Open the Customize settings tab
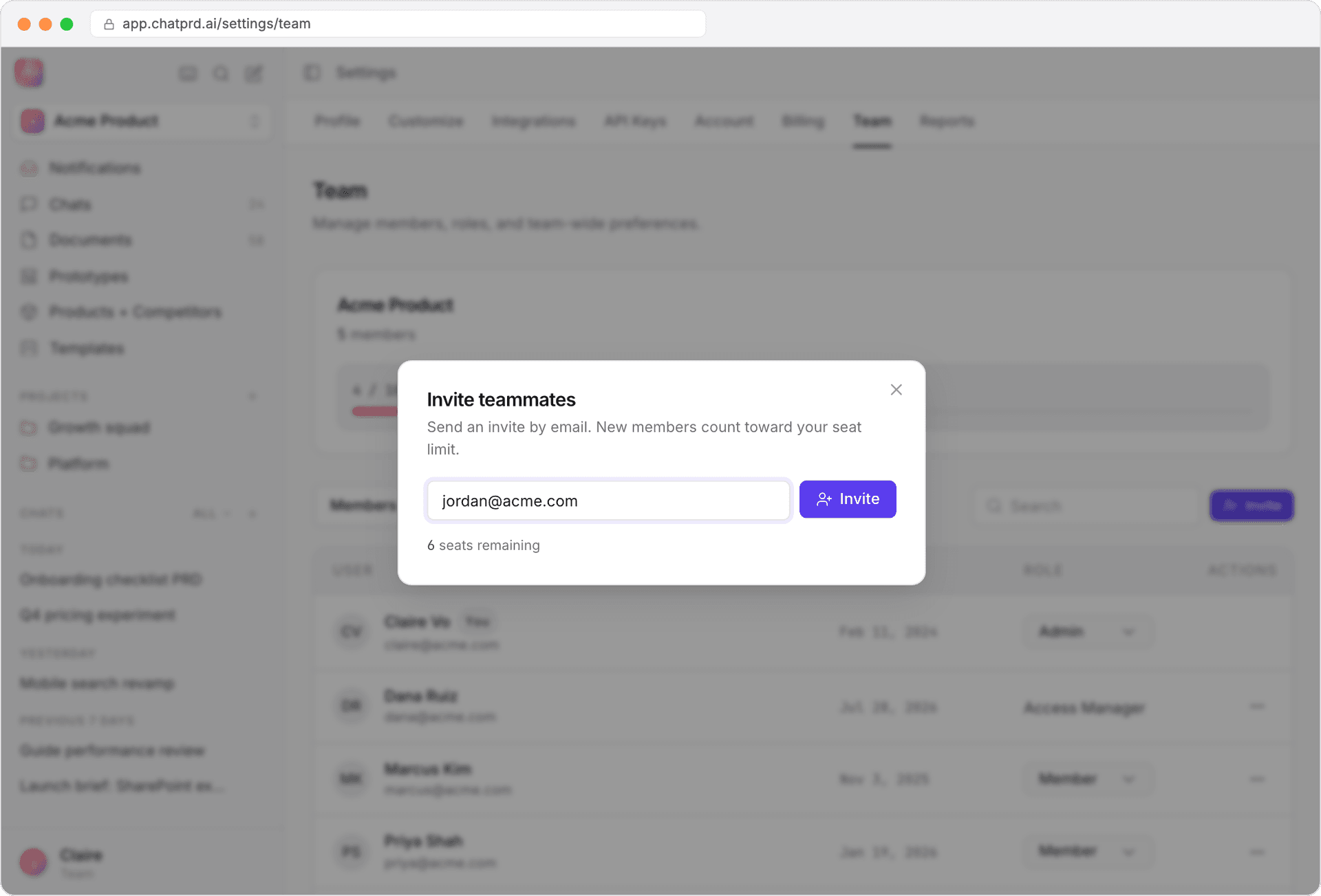Viewport: 1321px width, 896px height. pos(426,121)
